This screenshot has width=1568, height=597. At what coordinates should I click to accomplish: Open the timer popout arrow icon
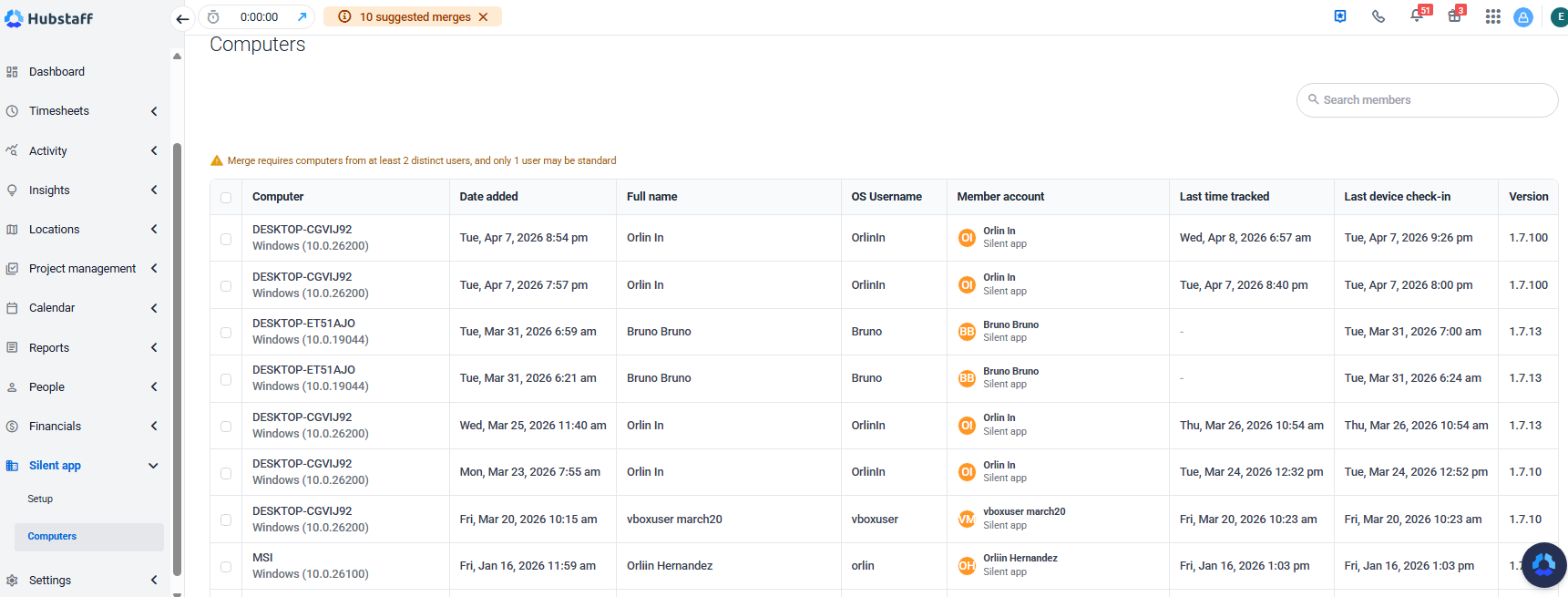(302, 17)
